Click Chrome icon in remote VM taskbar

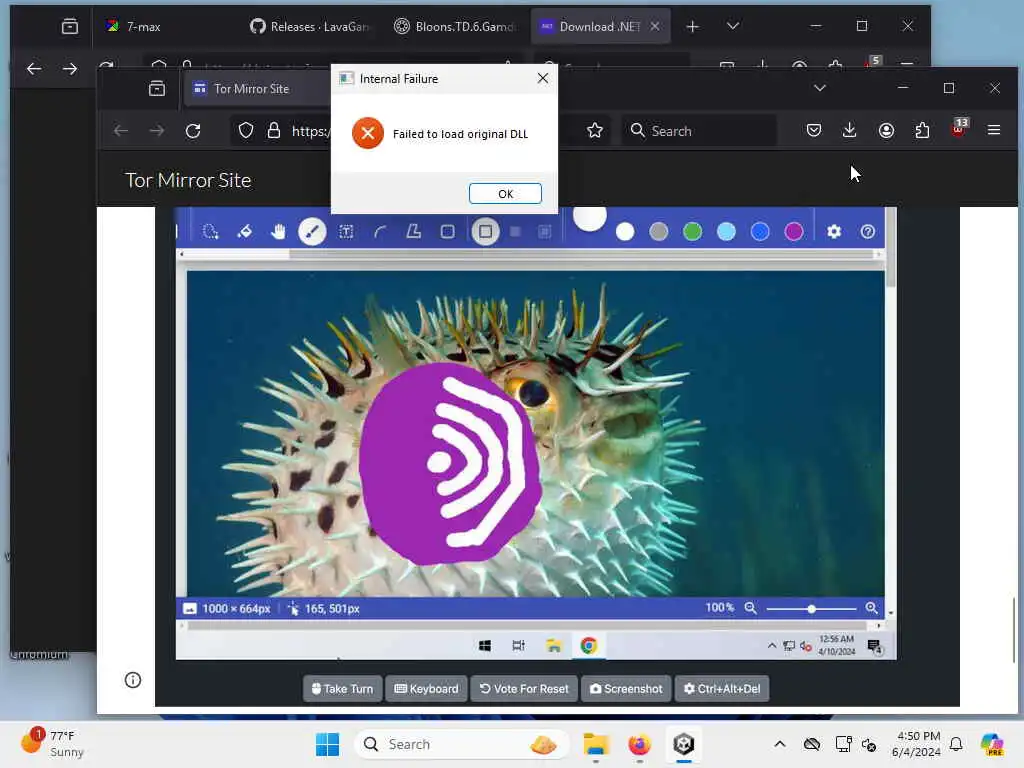(x=588, y=646)
